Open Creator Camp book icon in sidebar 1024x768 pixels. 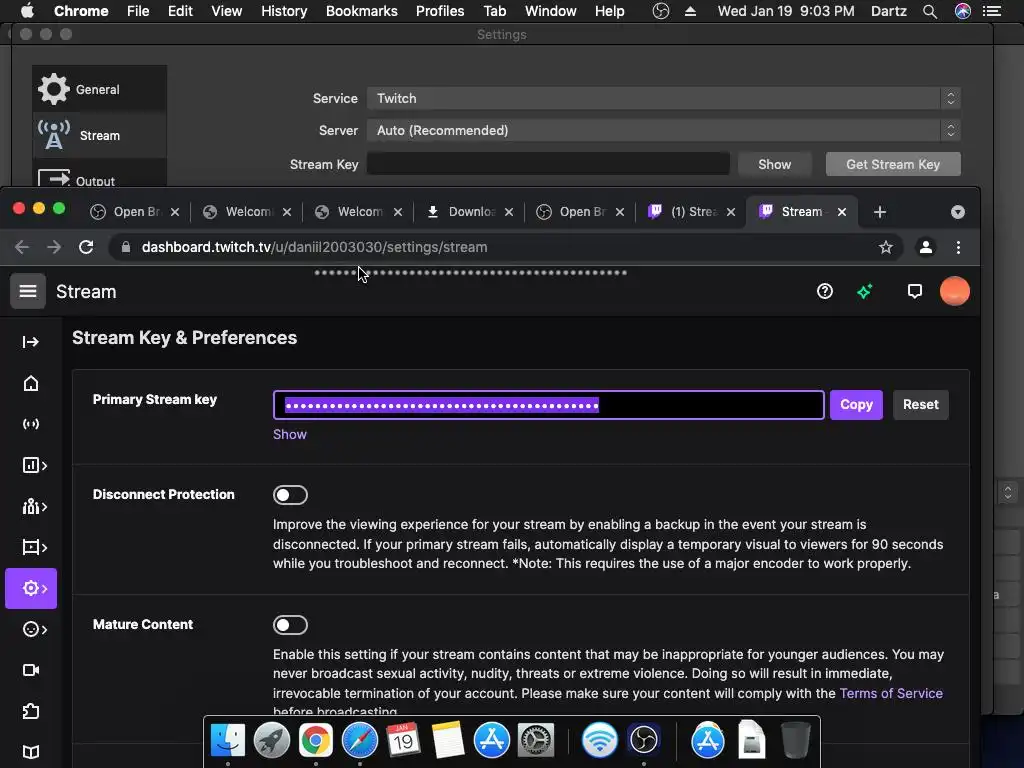point(31,752)
